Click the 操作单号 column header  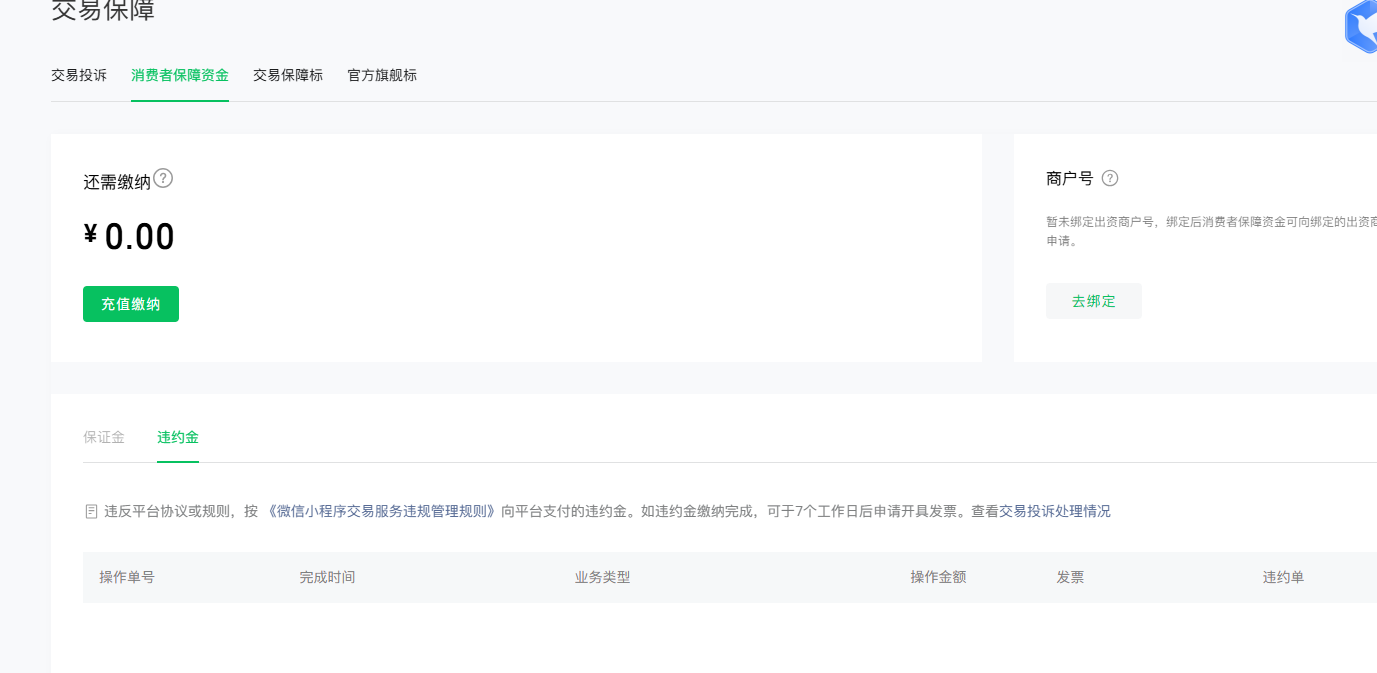(127, 577)
